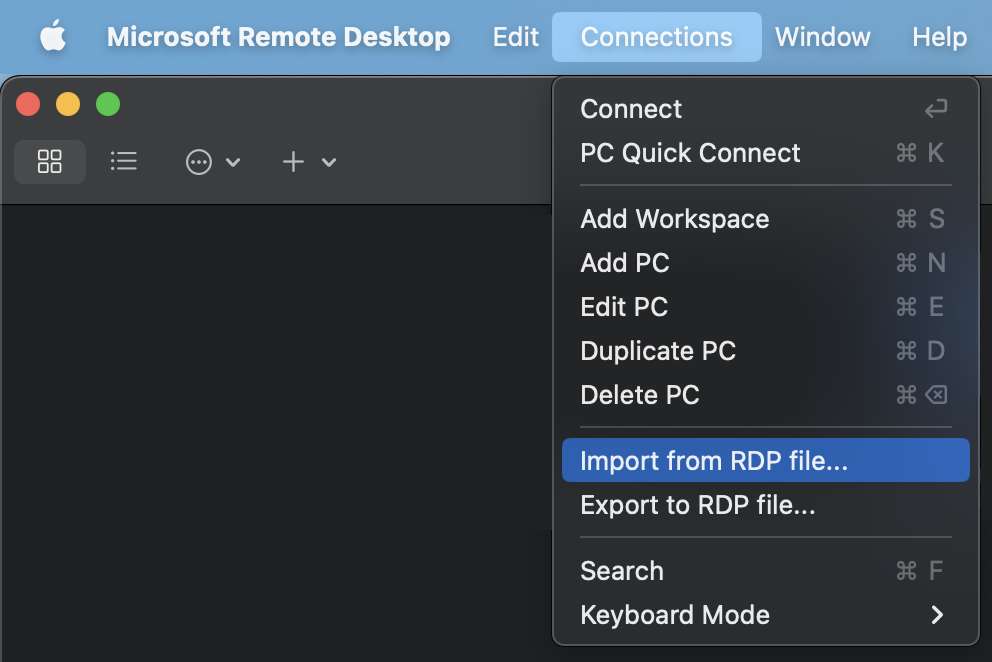Expand the Keyboard Mode submenu arrow
The image size is (992, 662).
(x=937, y=615)
